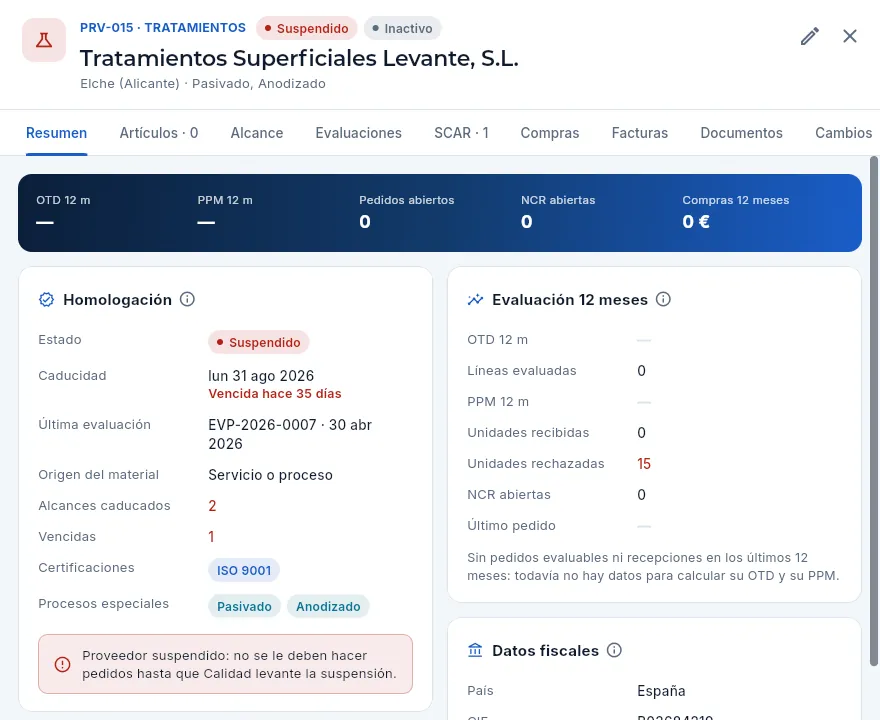
Task: Open the Evaluación 12 meses info icon
Action: [663, 299]
